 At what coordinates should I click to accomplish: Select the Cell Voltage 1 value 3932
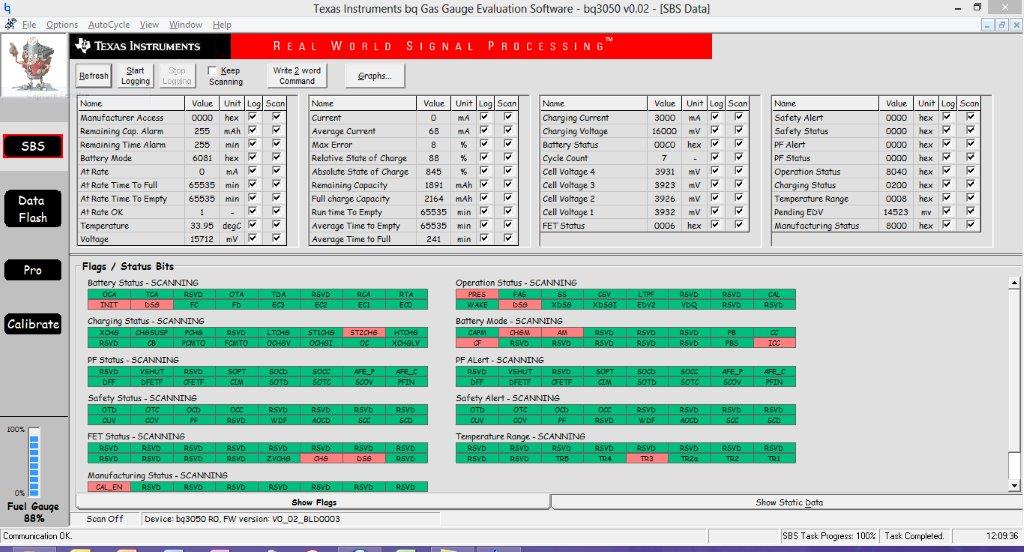pyautogui.click(x=665, y=212)
